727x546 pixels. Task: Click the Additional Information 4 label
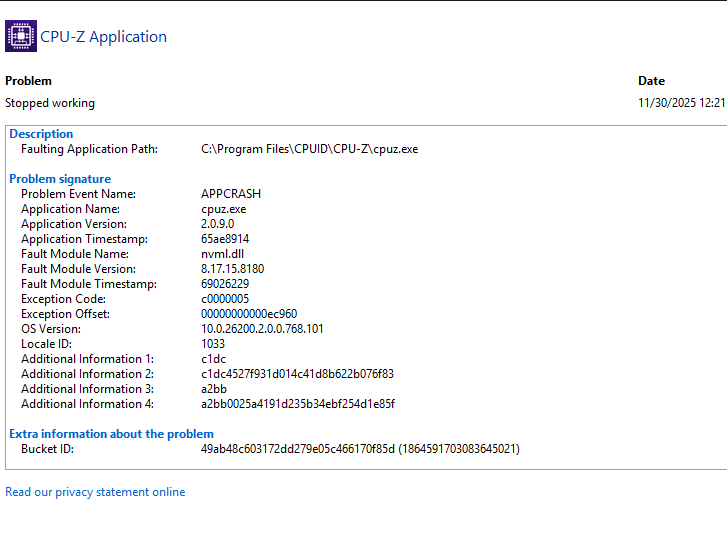pos(88,404)
